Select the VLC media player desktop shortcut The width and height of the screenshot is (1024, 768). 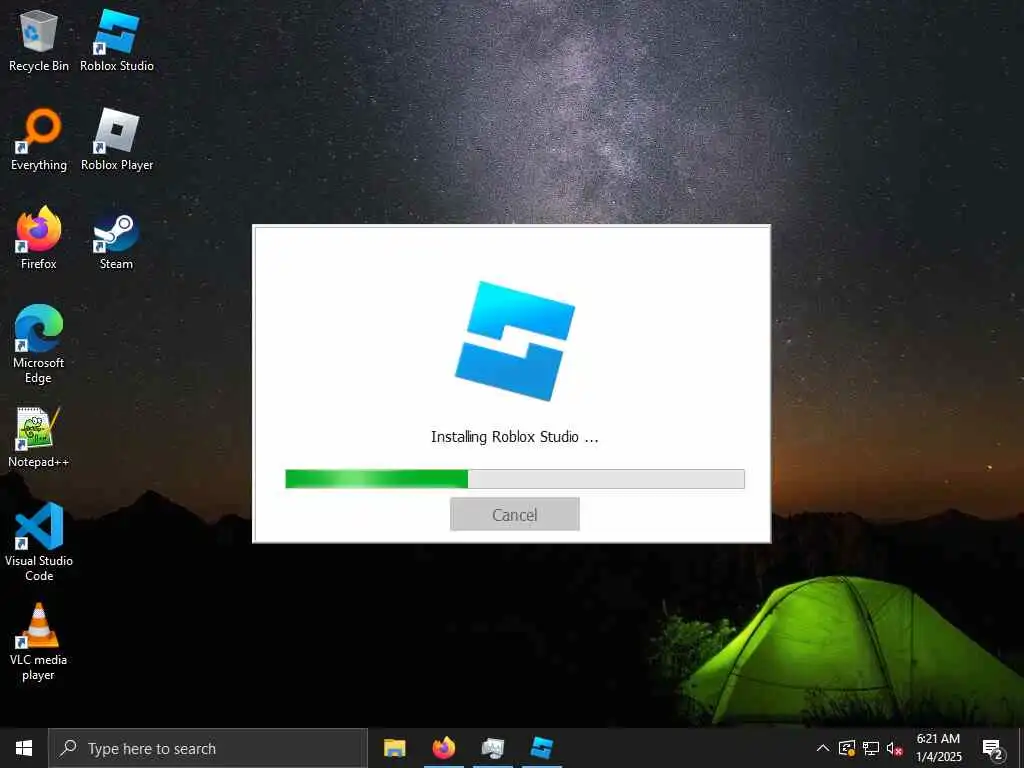(39, 642)
